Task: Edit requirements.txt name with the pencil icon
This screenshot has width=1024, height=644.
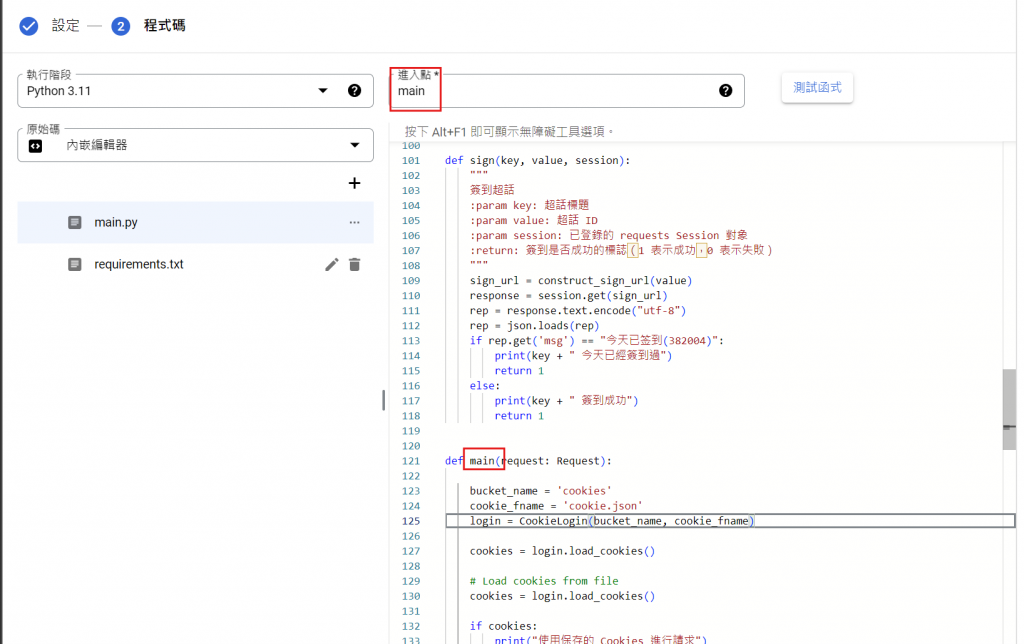Action: pyautogui.click(x=332, y=265)
